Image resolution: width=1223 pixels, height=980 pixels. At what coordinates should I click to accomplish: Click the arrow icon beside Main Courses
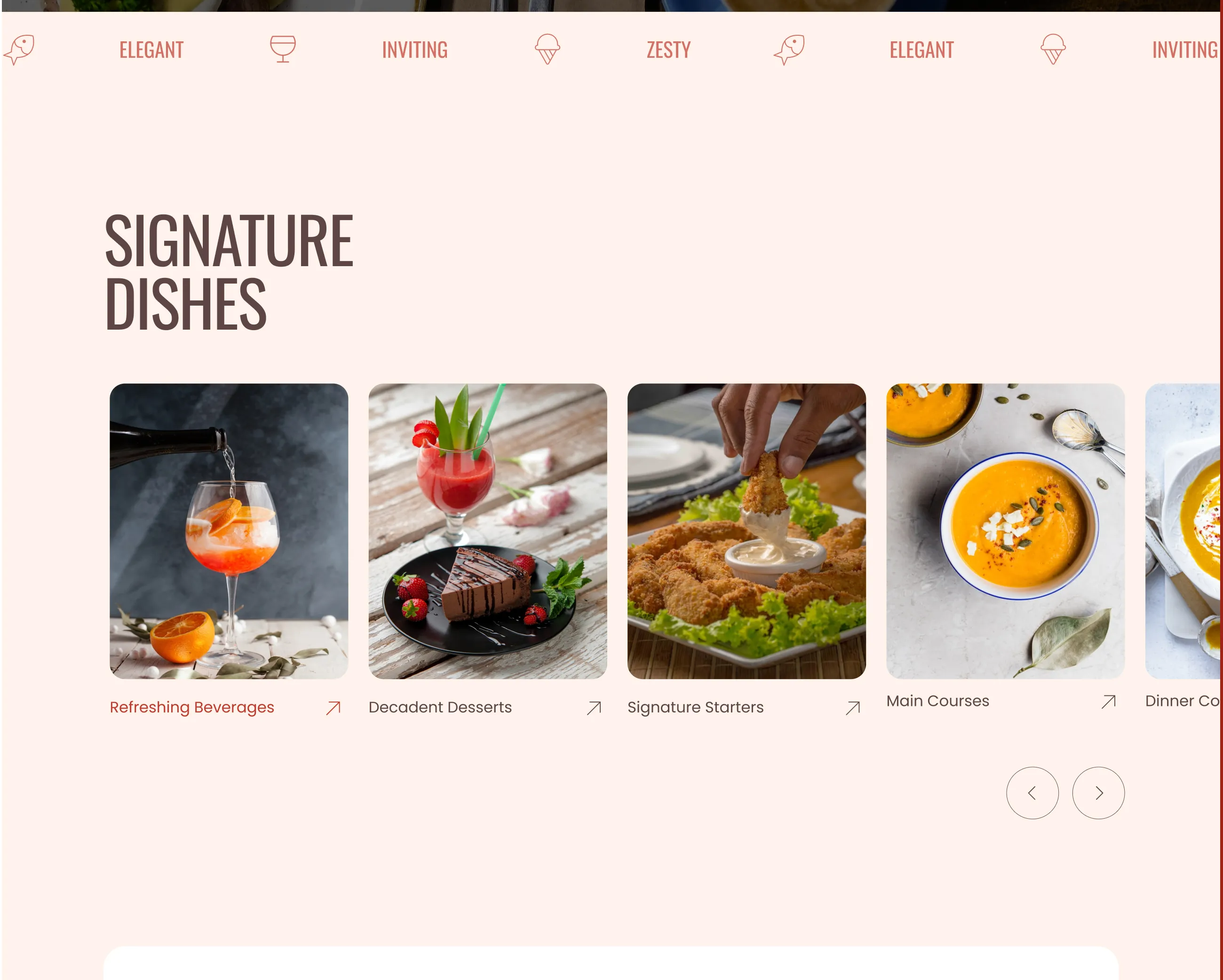[1108, 702]
